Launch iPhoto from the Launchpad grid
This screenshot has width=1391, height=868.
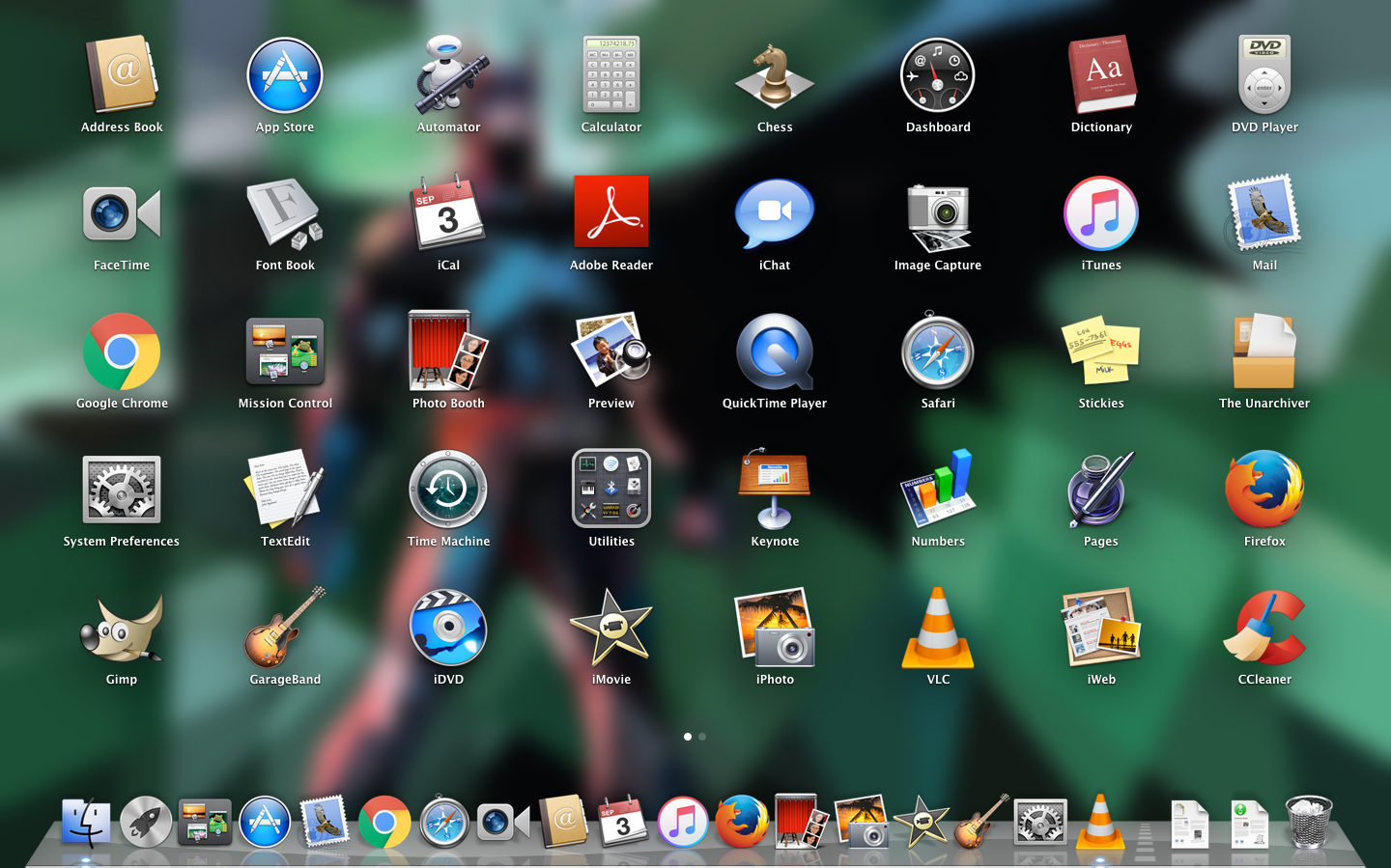tap(775, 628)
